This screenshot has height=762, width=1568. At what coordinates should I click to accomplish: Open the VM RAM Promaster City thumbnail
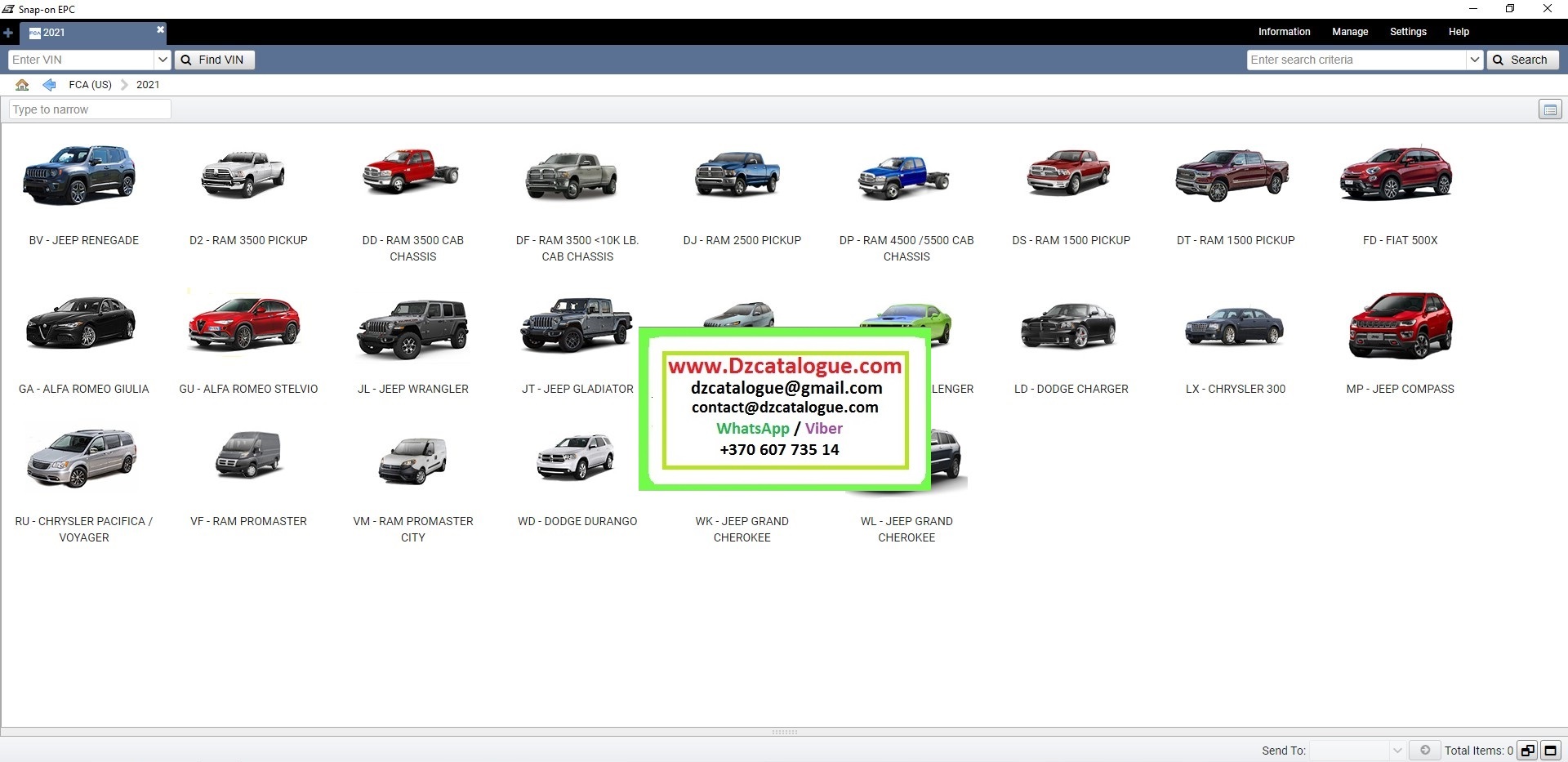pyautogui.click(x=413, y=461)
